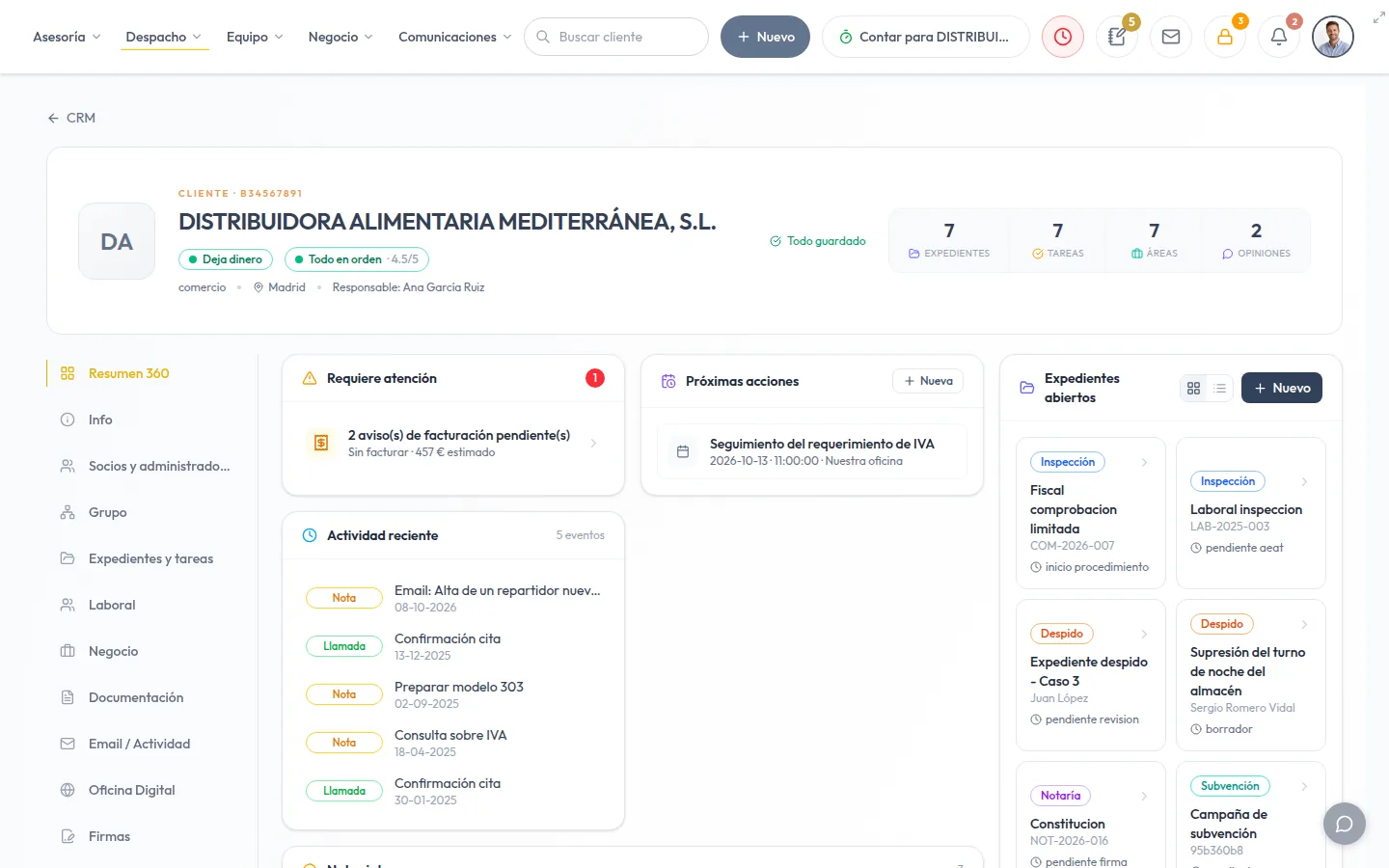Click Nuevo in Expedientes abiertos

(x=1282, y=388)
